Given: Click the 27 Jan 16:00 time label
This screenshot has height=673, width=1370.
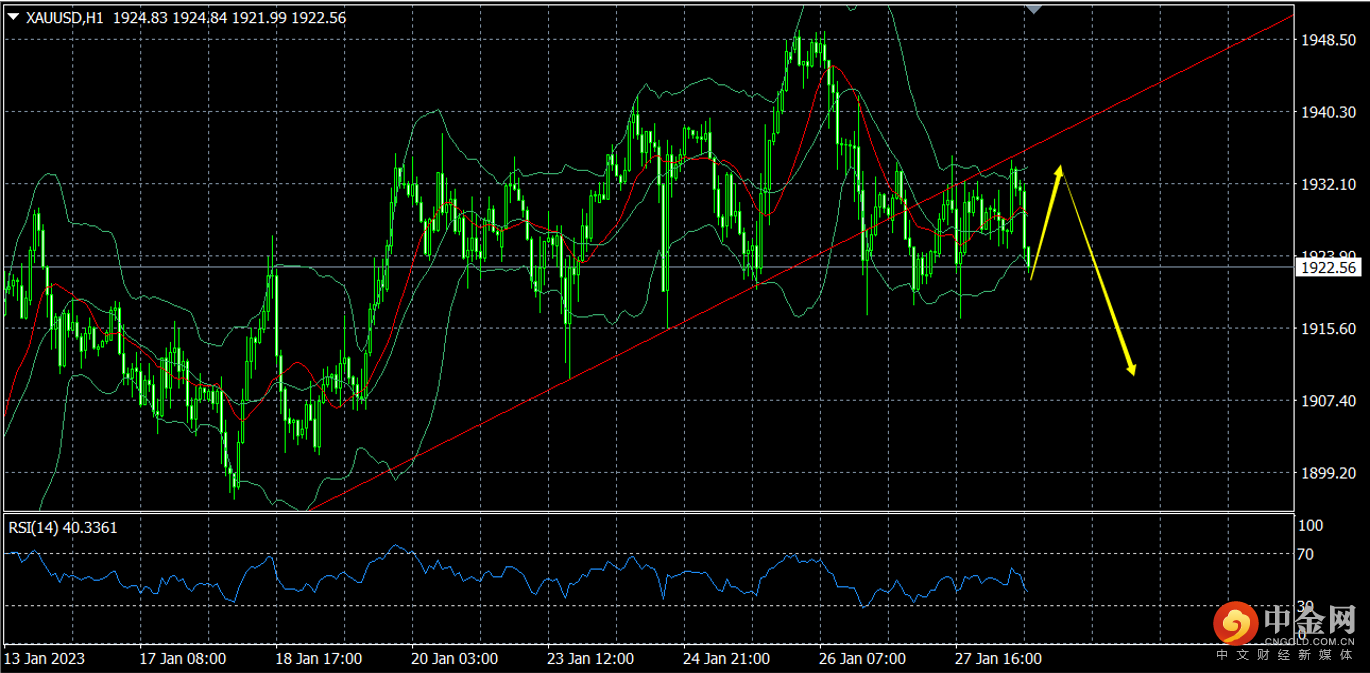Looking at the screenshot, I should (998, 659).
